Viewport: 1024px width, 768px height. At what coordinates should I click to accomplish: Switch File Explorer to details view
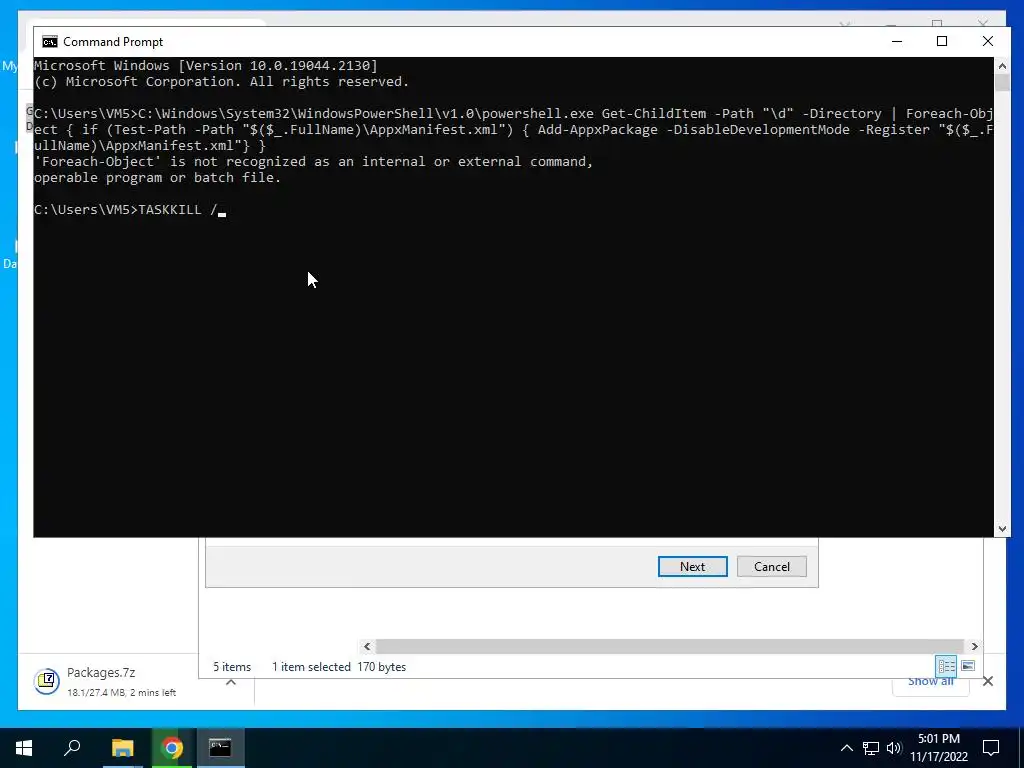coord(946,666)
